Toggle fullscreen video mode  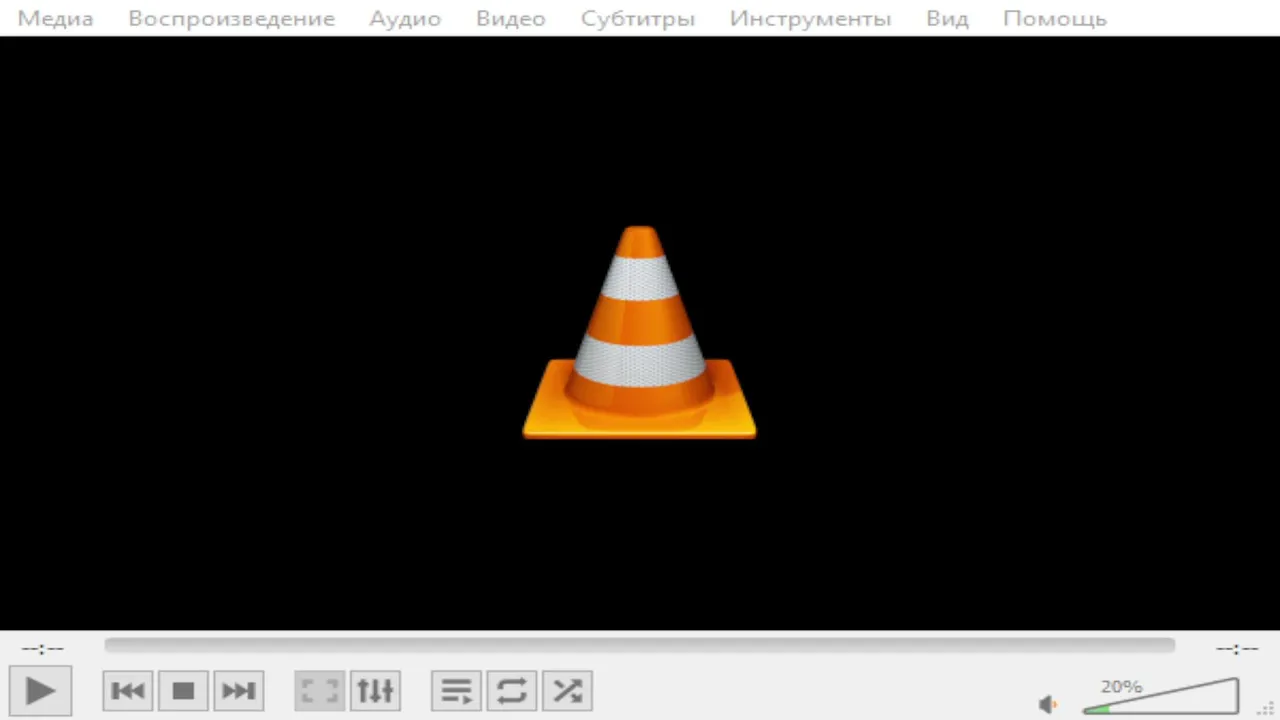(320, 690)
